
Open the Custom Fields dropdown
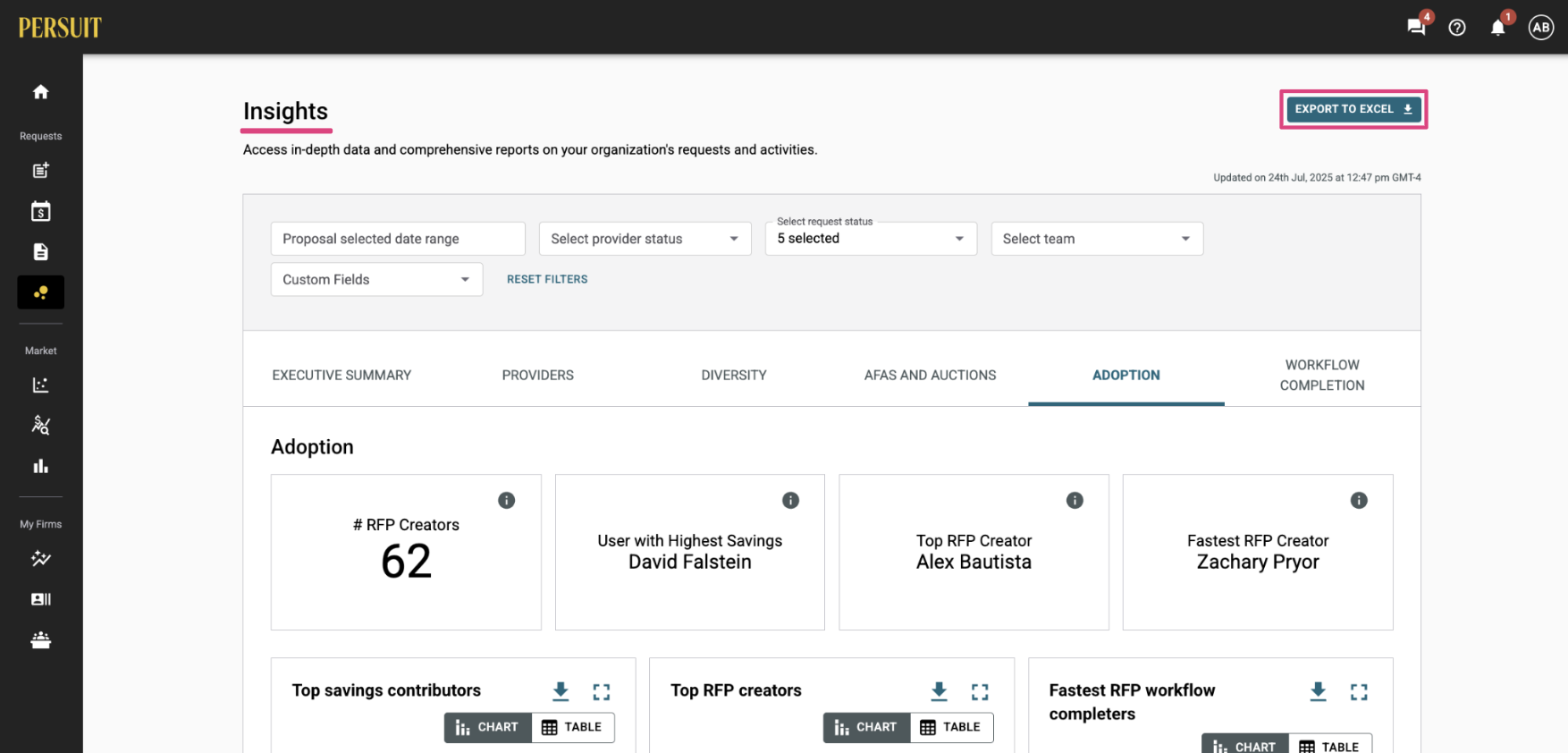coord(376,279)
